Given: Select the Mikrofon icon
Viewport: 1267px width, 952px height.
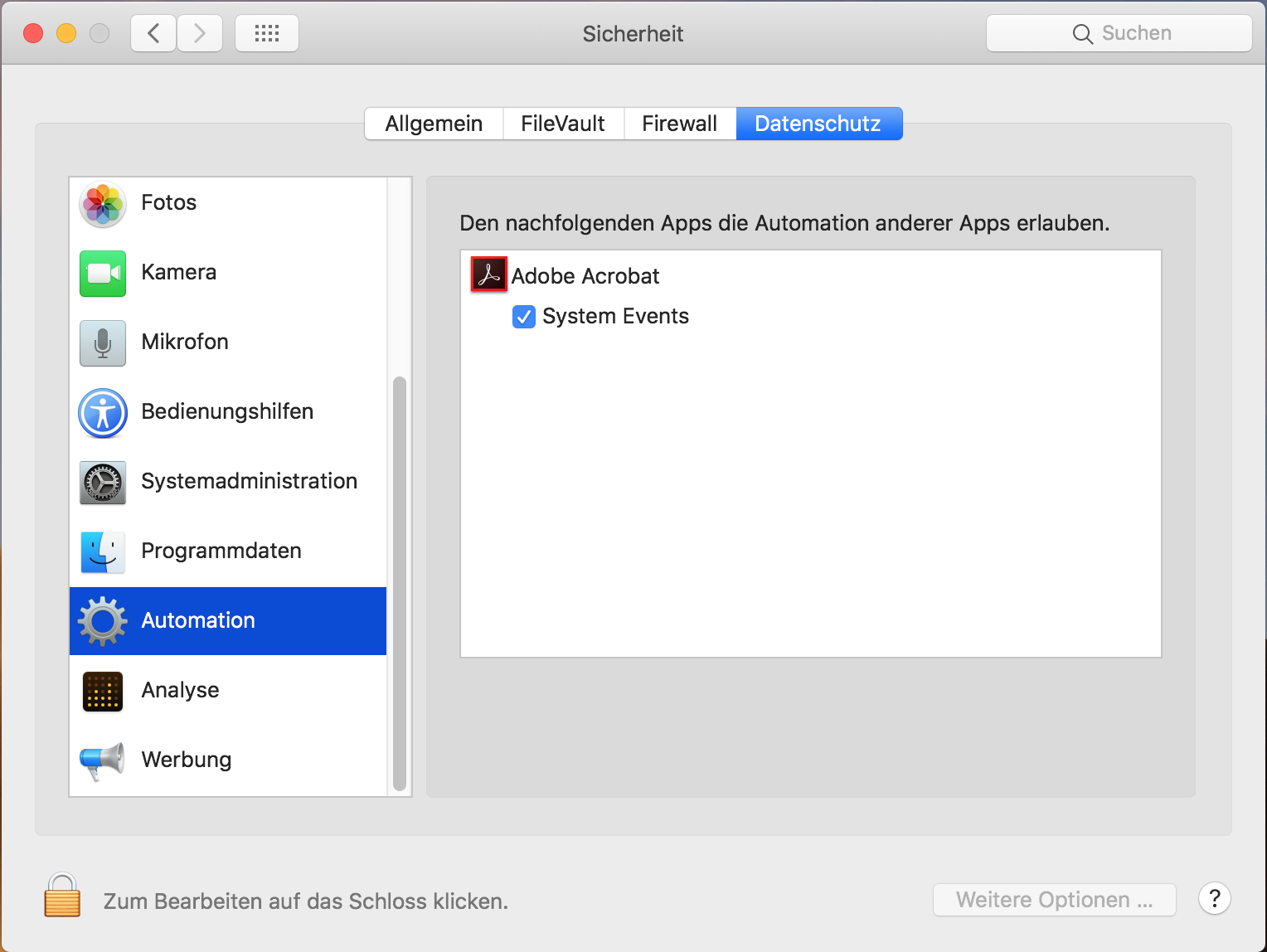Looking at the screenshot, I should 101,343.
